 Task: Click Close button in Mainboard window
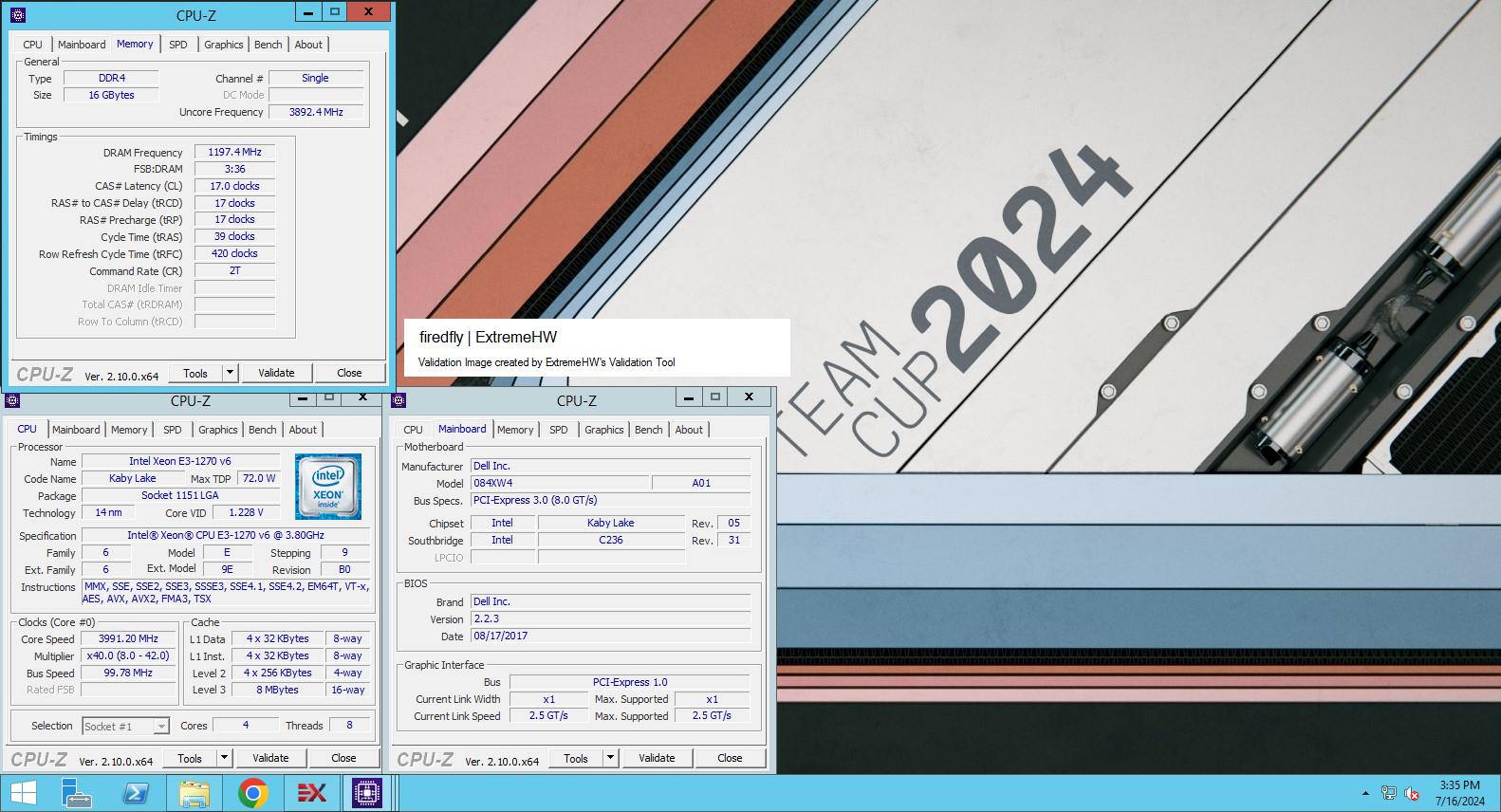730,758
